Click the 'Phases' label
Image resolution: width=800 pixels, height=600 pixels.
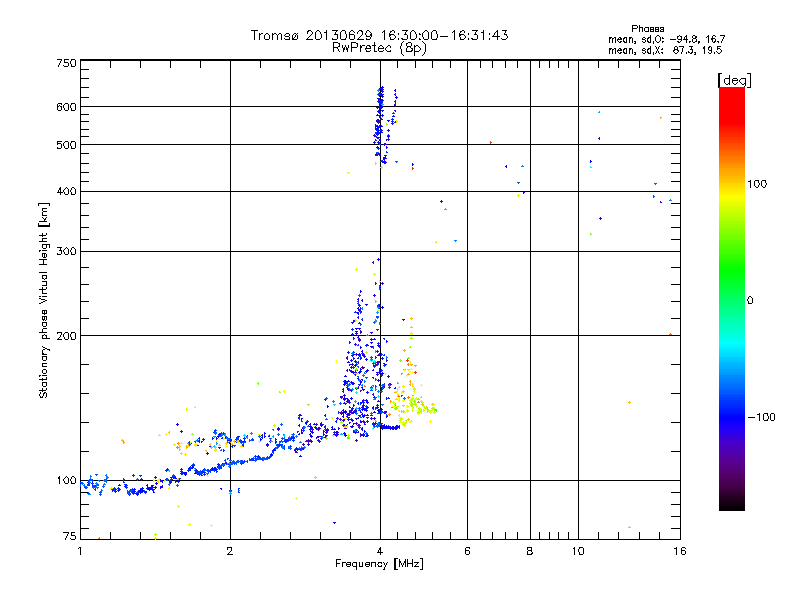click(x=647, y=29)
